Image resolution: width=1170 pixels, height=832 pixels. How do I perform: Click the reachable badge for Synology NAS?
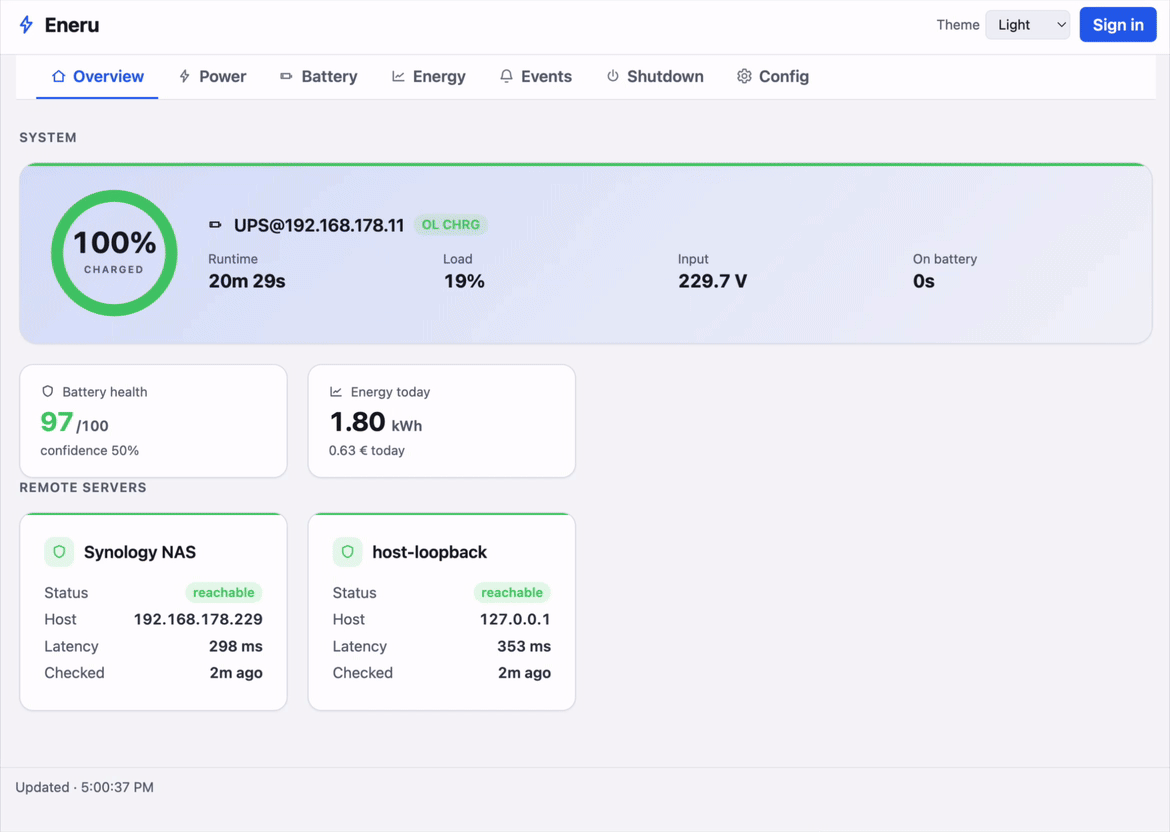(x=224, y=592)
